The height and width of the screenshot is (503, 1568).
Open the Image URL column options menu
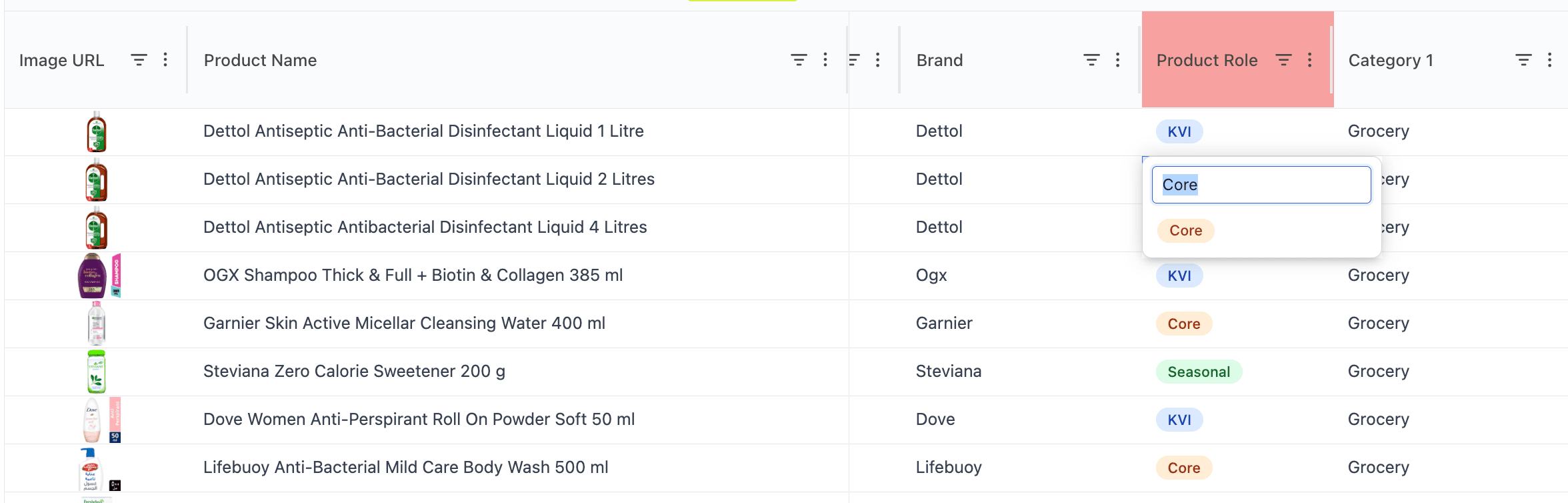click(x=165, y=60)
